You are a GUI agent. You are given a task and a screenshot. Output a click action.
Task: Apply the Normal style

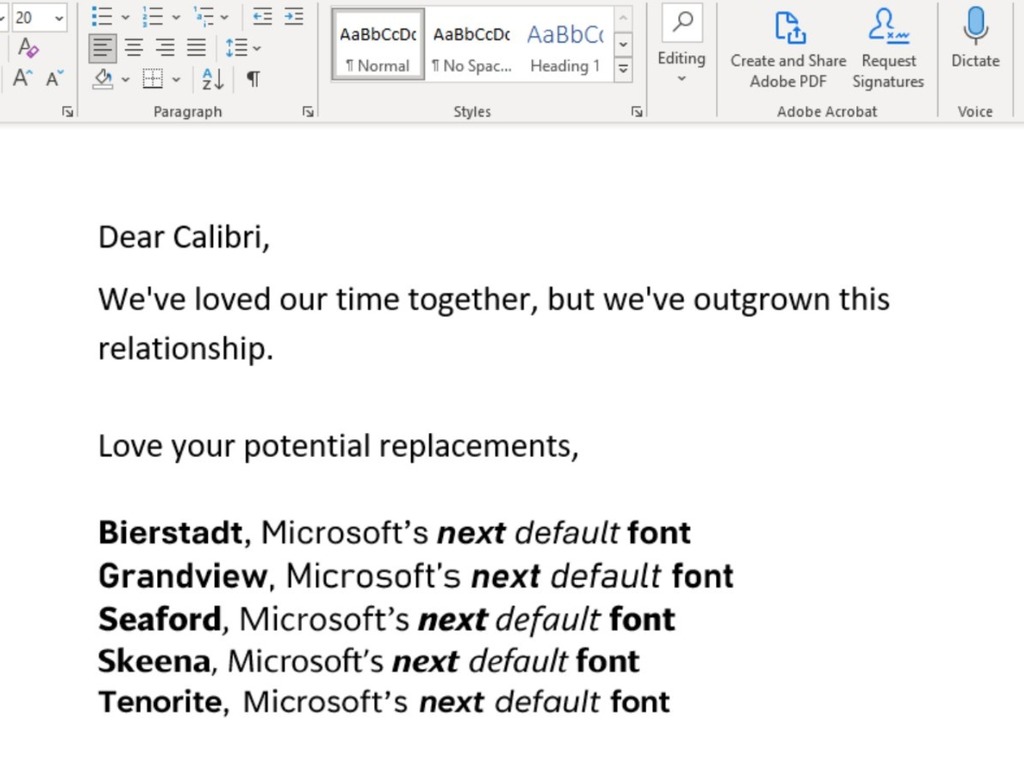pos(378,44)
